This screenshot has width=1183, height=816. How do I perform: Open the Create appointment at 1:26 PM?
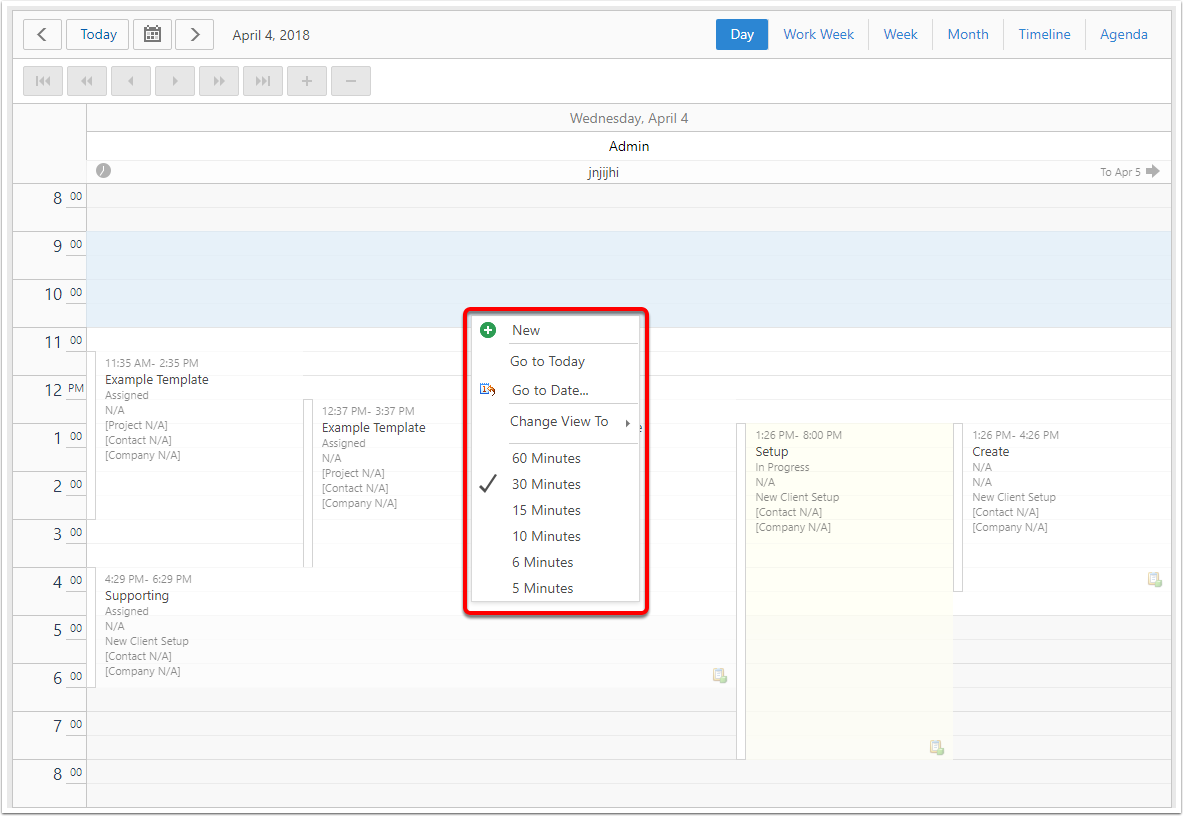coord(1062,507)
